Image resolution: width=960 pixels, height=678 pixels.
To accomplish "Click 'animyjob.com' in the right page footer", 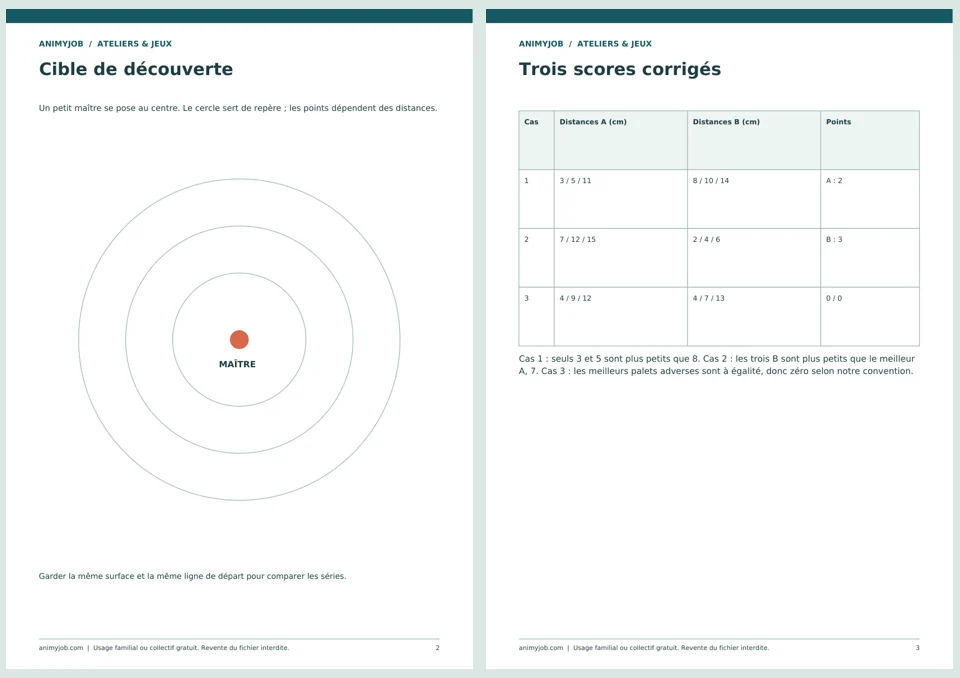I will coord(541,648).
